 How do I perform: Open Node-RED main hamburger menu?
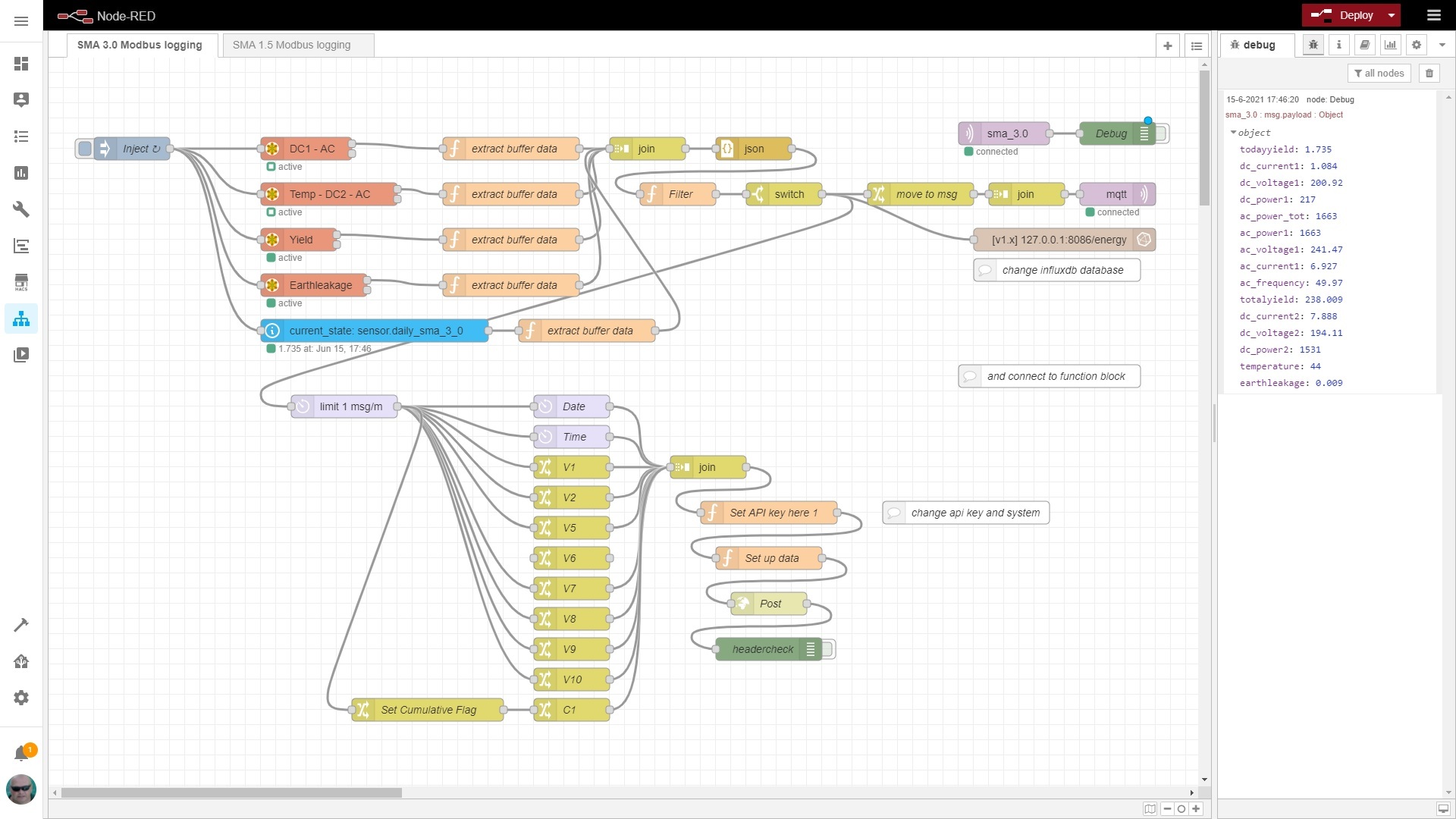pos(1433,15)
